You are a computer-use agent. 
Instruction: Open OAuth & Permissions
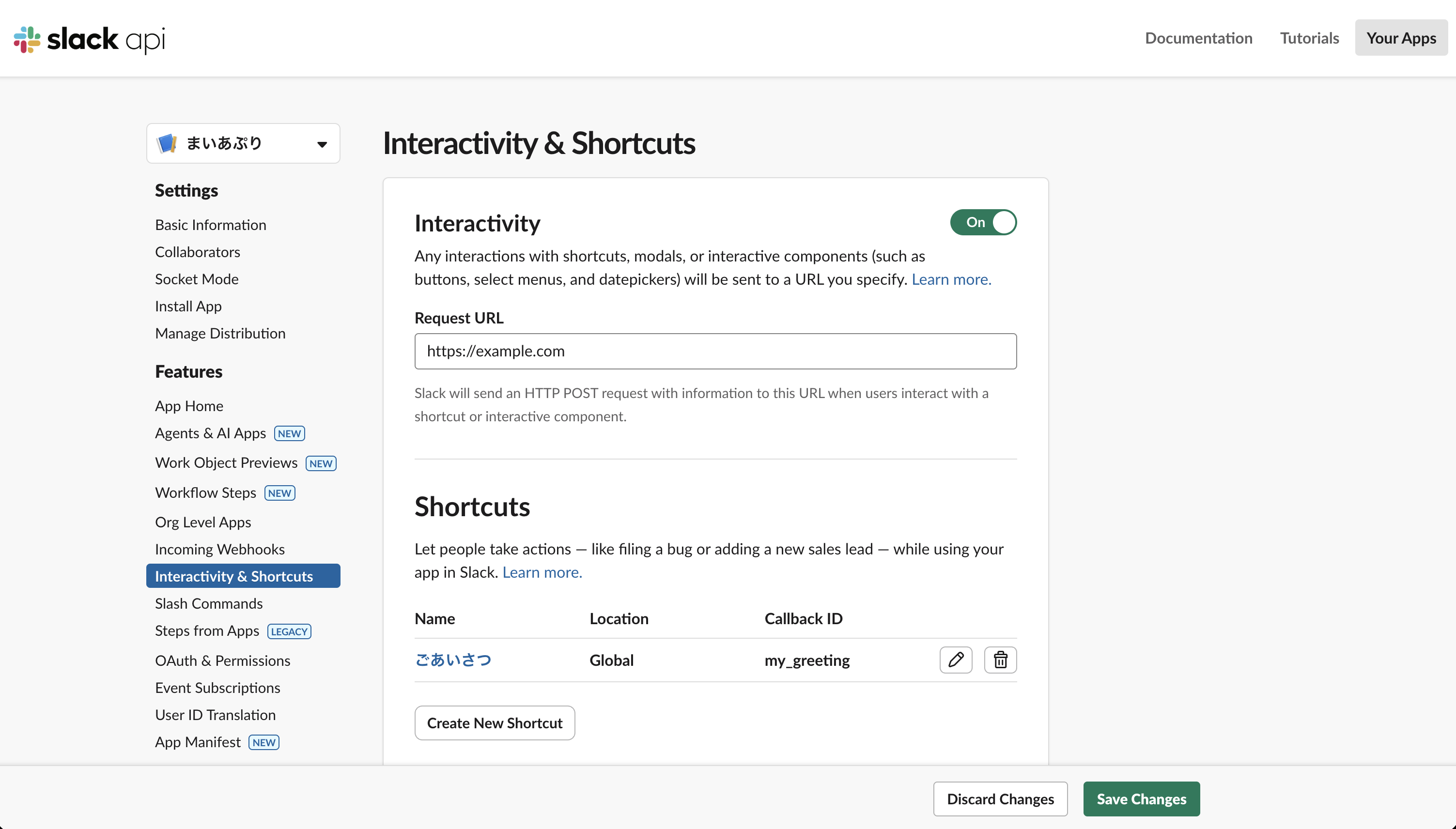tap(223, 660)
